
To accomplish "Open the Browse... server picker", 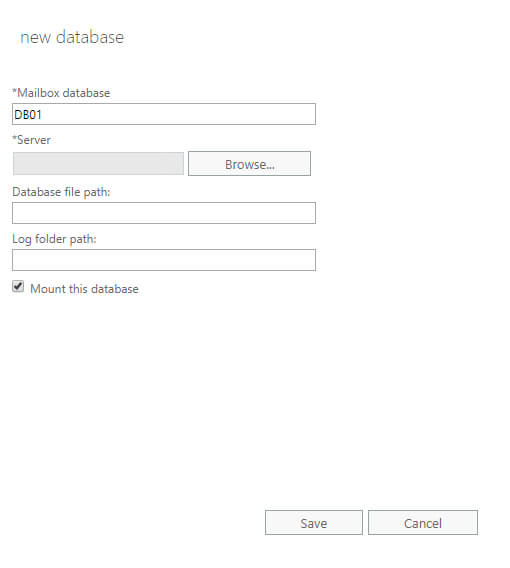I will (x=249, y=164).
